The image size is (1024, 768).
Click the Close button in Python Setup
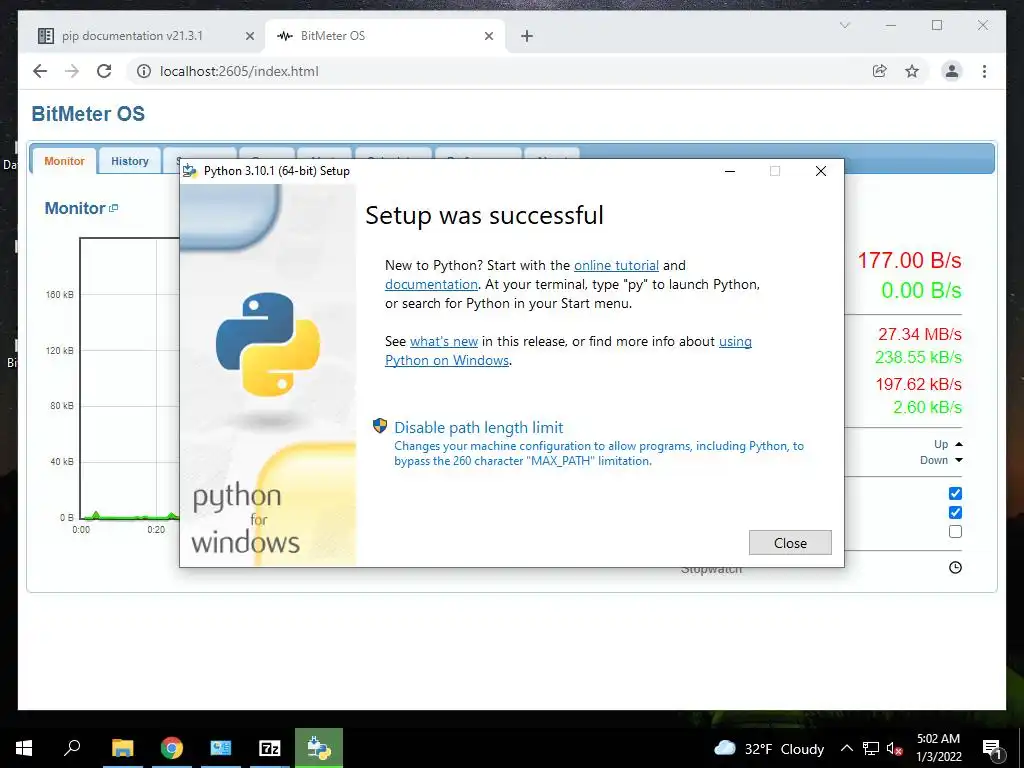[x=790, y=543]
